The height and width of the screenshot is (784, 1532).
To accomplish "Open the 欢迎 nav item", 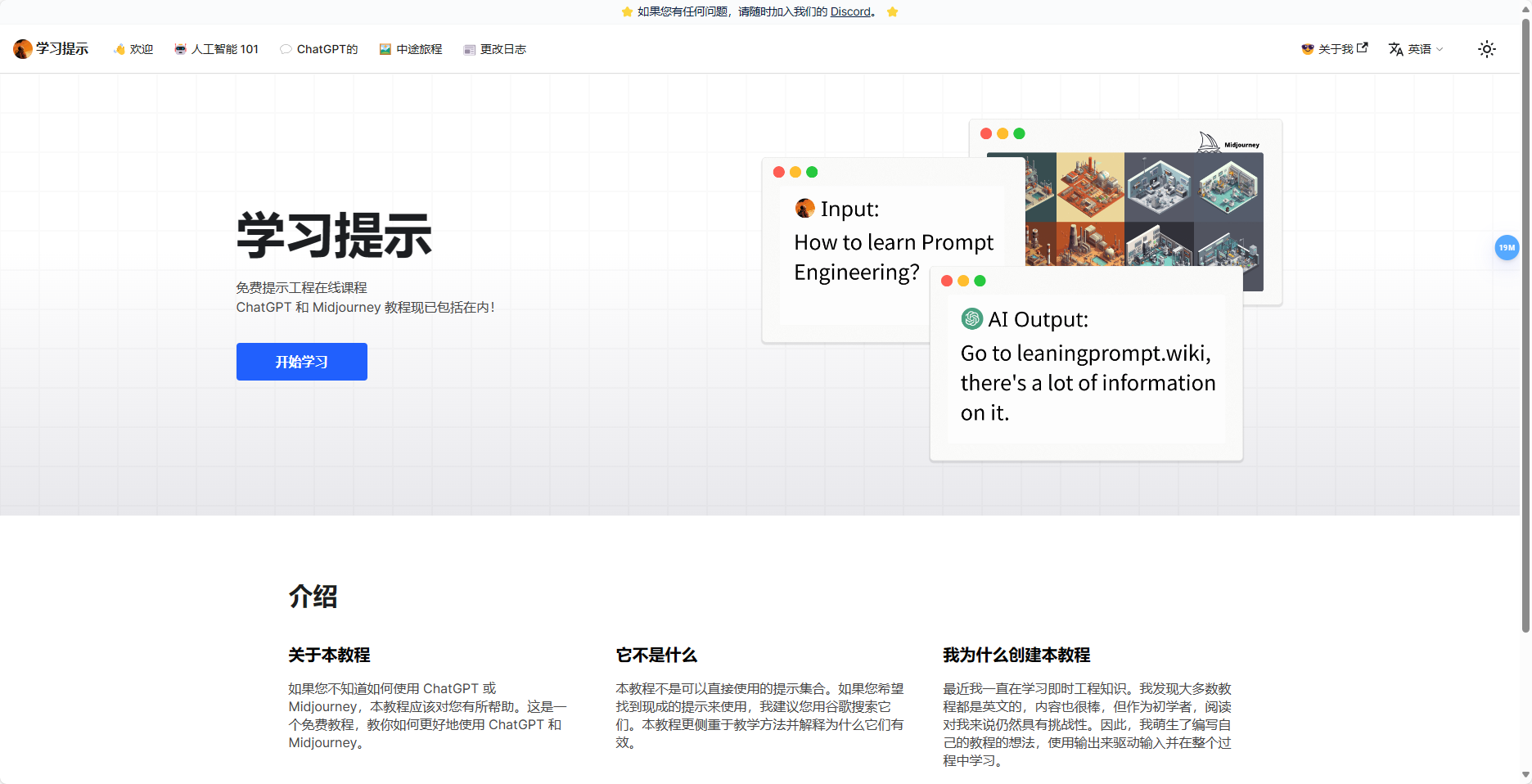I will click(x=133, y=49).
